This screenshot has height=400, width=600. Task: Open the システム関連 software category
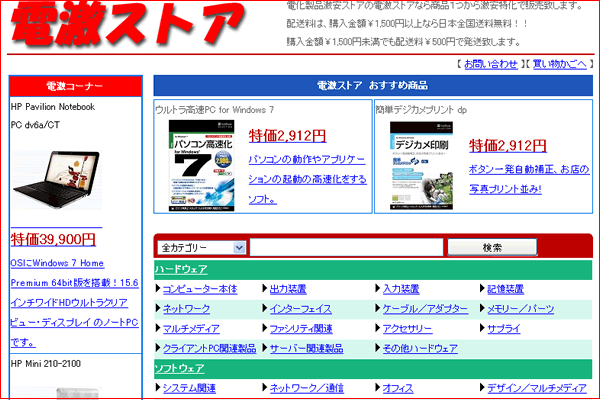(x=189, y=388)
